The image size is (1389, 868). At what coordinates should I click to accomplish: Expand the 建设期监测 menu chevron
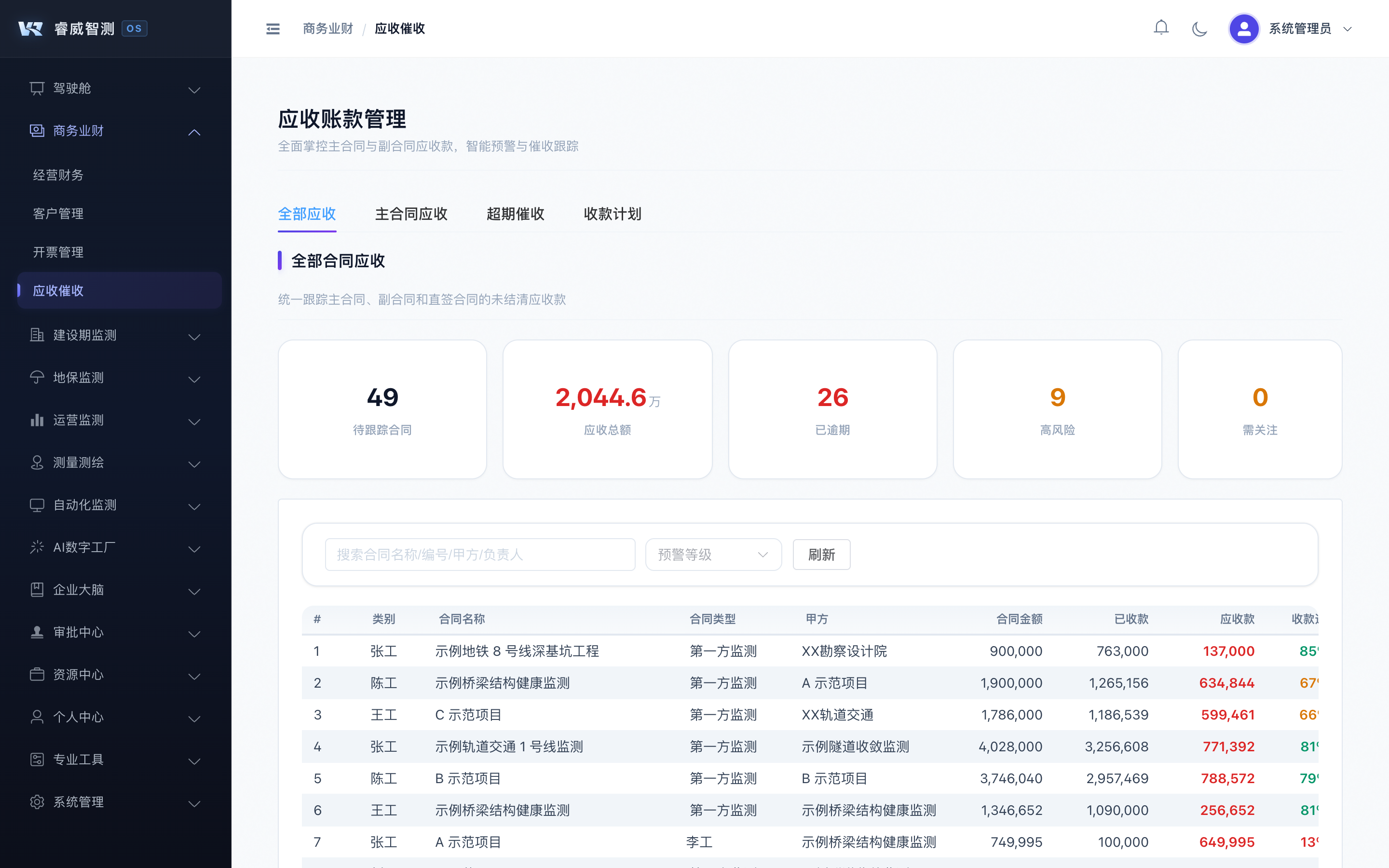[194, 337]
